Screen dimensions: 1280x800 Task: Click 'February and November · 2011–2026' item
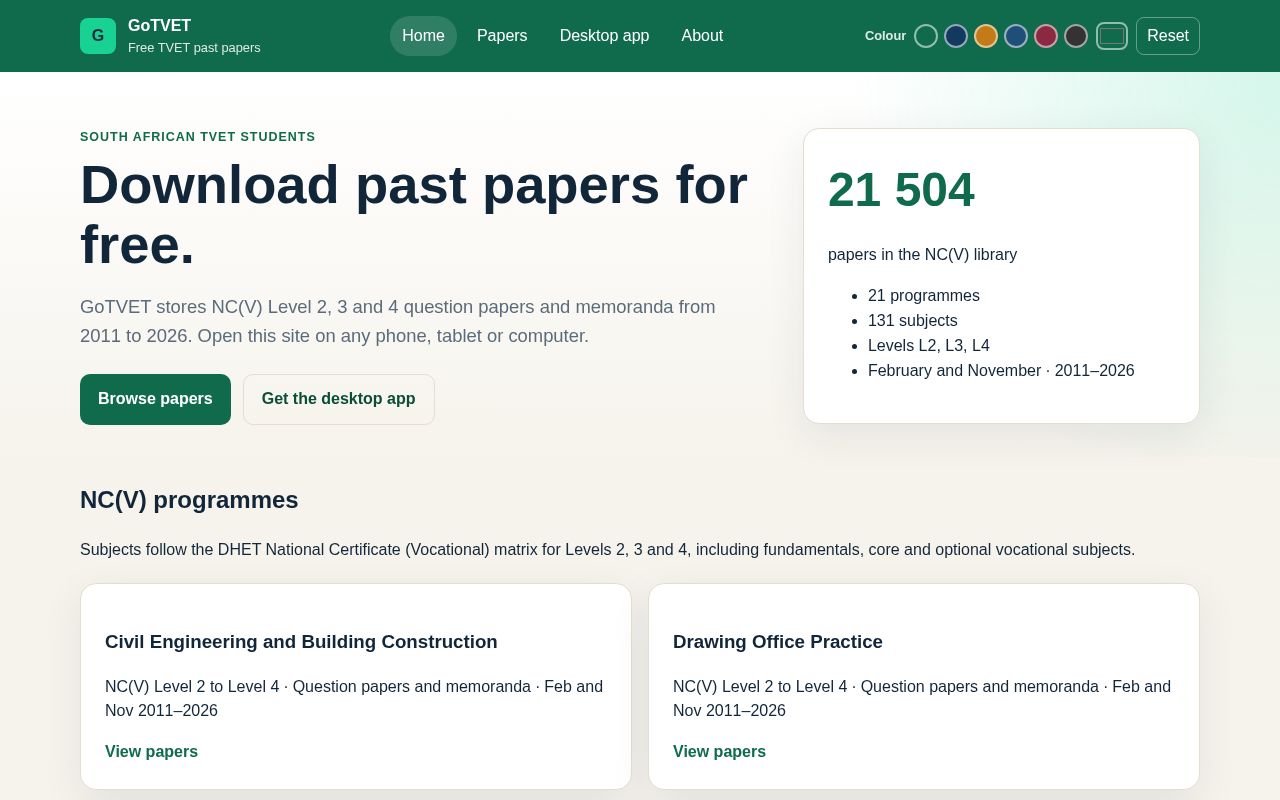1001,371
